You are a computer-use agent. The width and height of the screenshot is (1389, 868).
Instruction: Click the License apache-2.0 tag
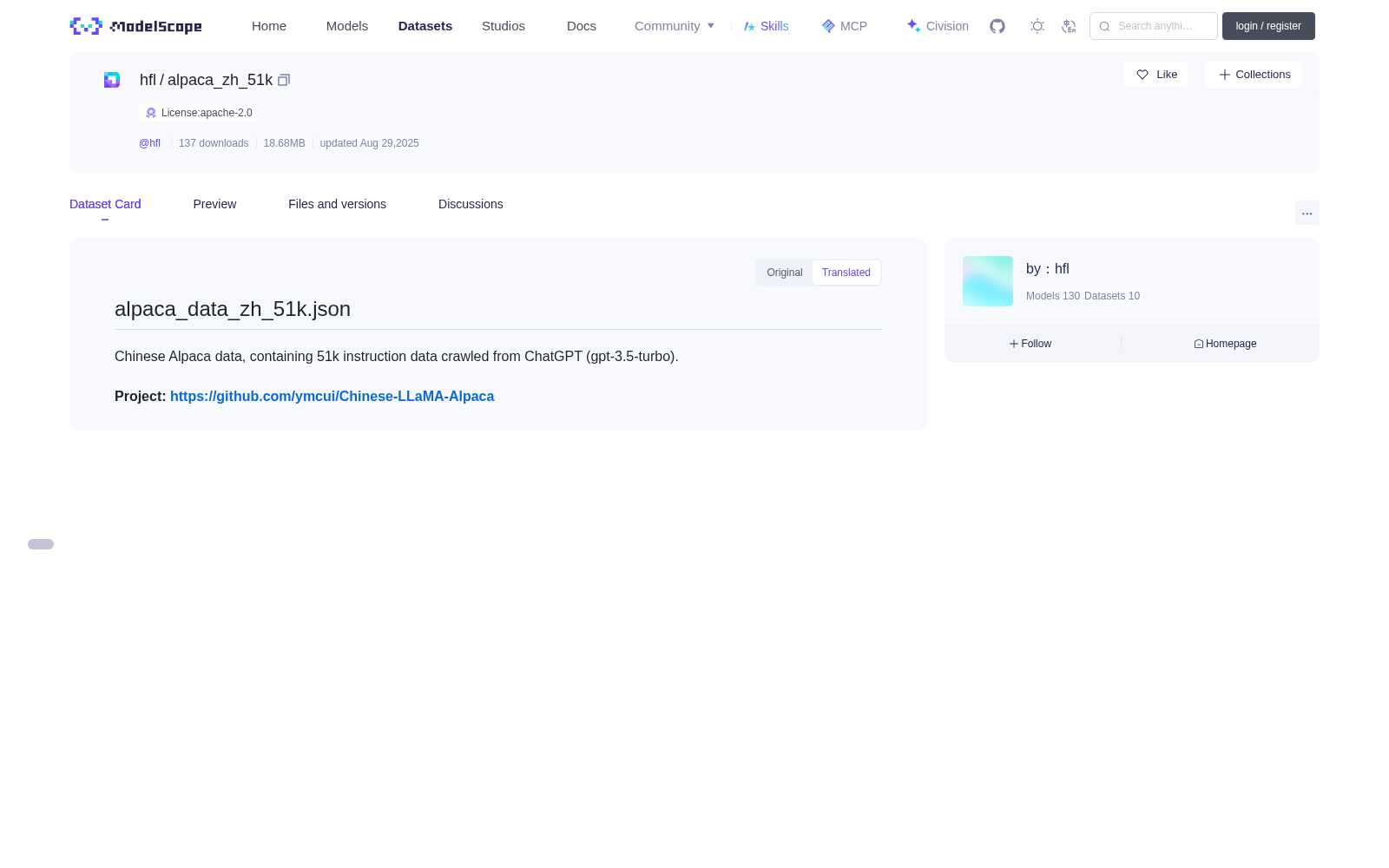pos(198,113)
